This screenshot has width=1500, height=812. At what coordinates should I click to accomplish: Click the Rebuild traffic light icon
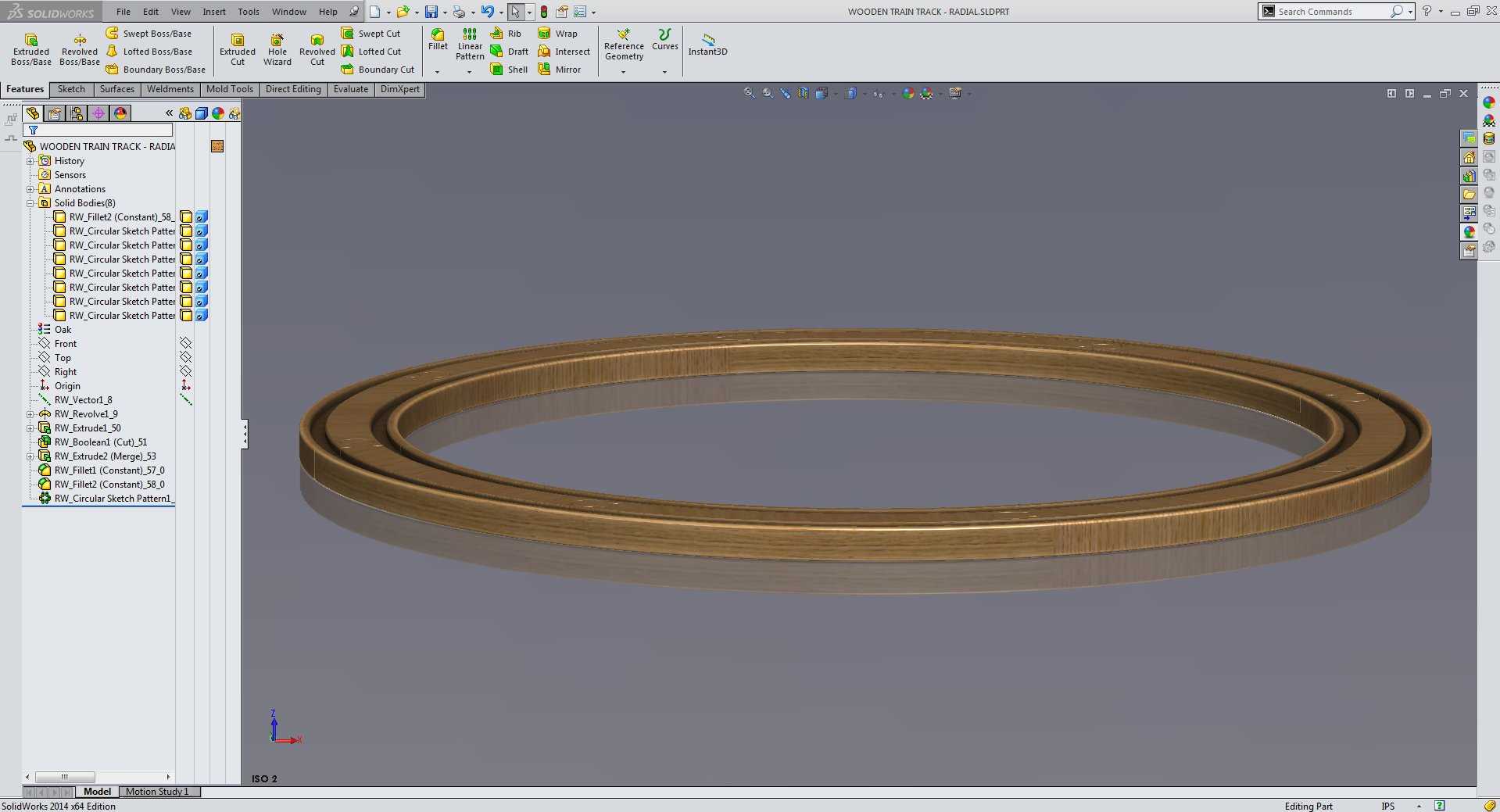pyautogui.click(x=544, y=12)
